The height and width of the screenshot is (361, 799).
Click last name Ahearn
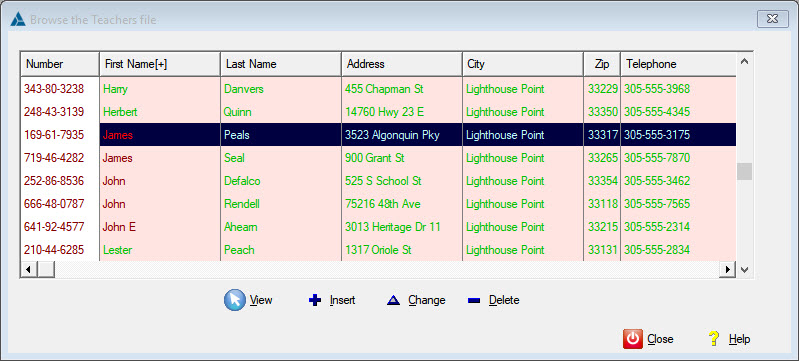tap(241, 226)
